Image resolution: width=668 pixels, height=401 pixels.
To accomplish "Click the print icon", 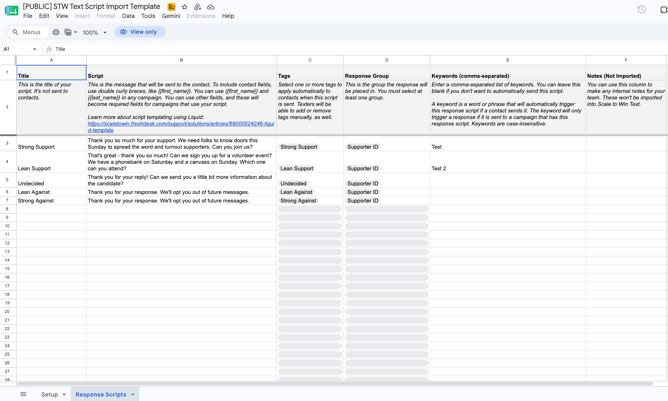I will coord(56,32).
